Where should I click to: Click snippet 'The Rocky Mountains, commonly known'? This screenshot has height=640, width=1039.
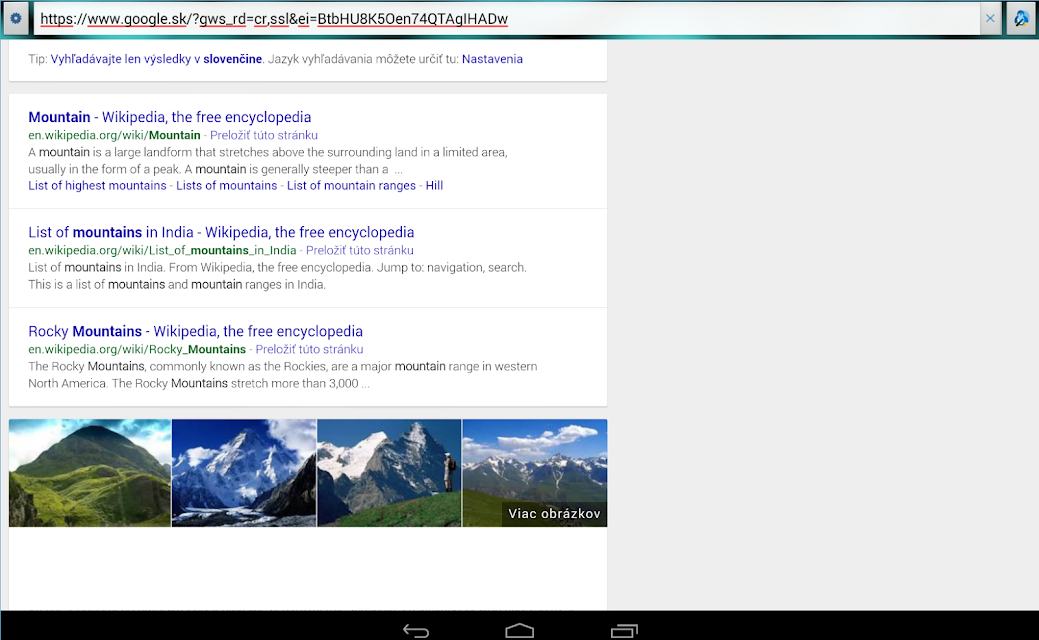pos(283,375)
